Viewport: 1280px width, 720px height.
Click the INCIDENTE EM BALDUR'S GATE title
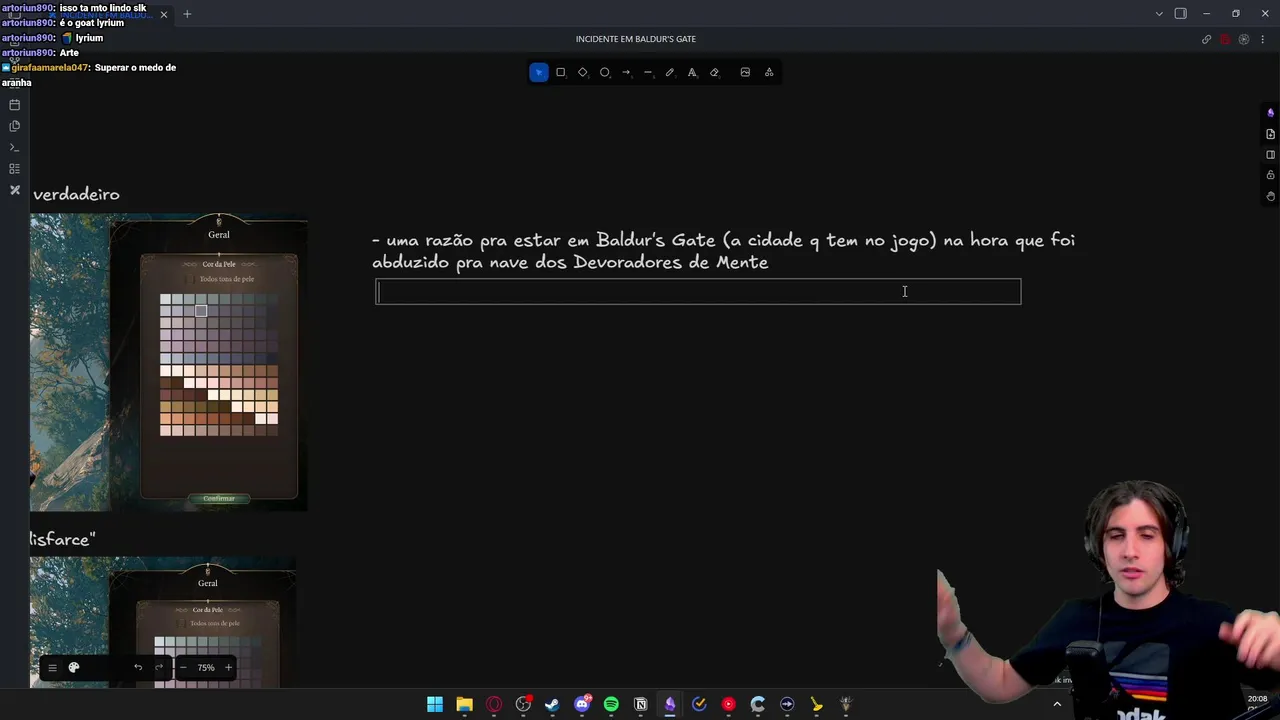[x=636, y=39]
